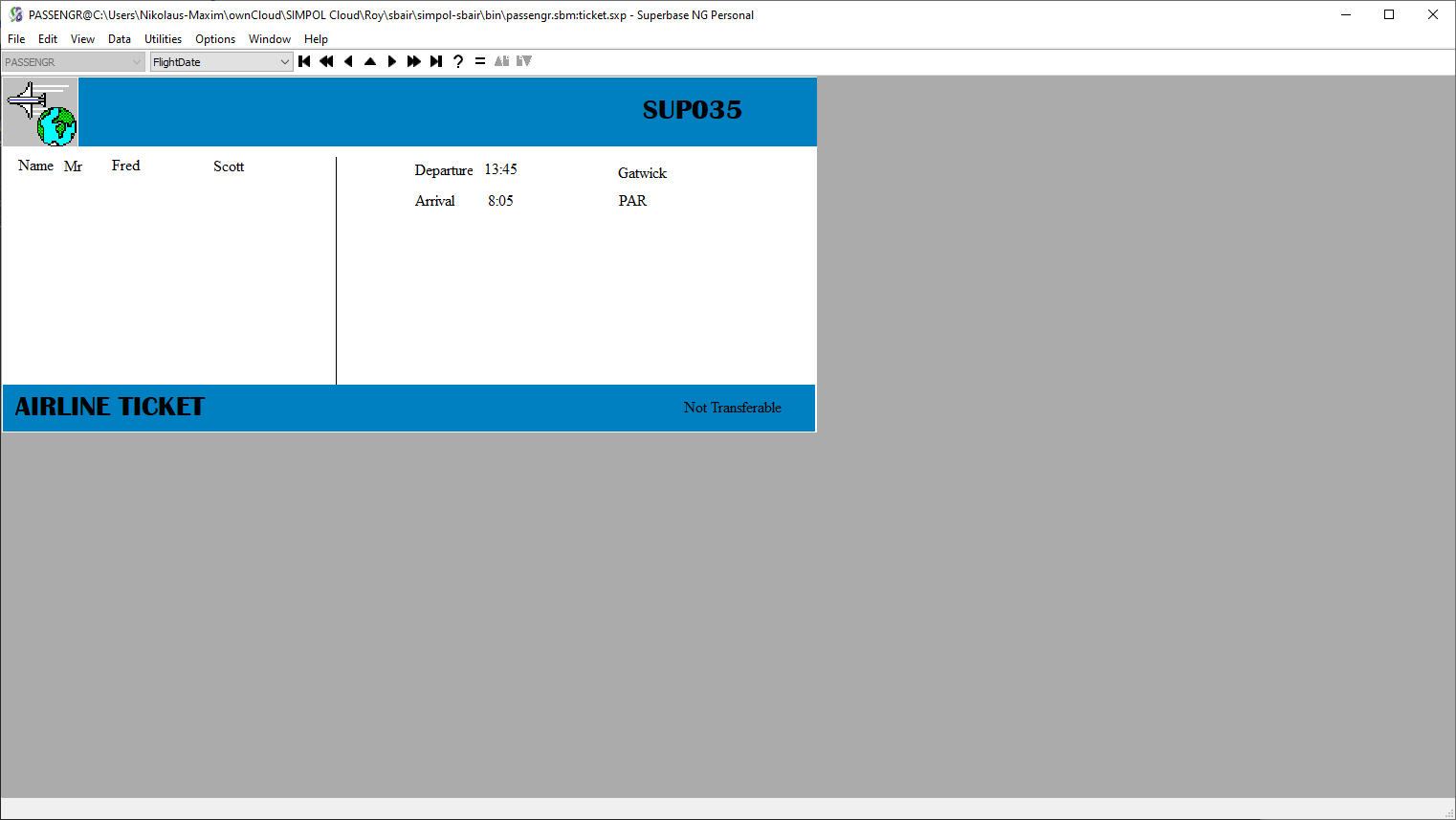Click the upward triangle navigation icon
This screenshot has height=820, width=1456.
370,60
